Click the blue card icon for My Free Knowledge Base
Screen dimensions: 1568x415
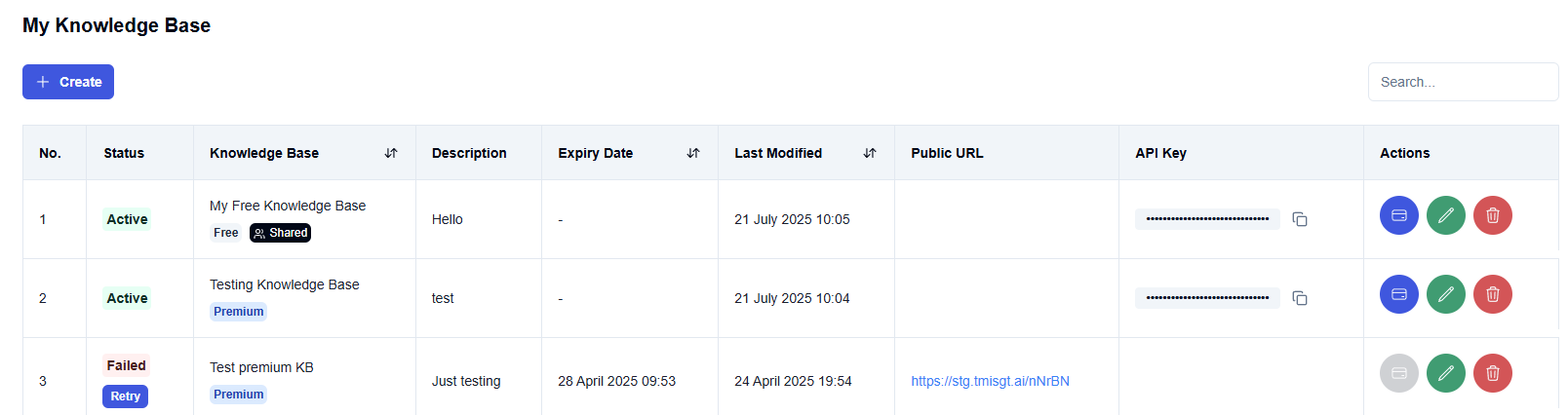[1398, 215]
